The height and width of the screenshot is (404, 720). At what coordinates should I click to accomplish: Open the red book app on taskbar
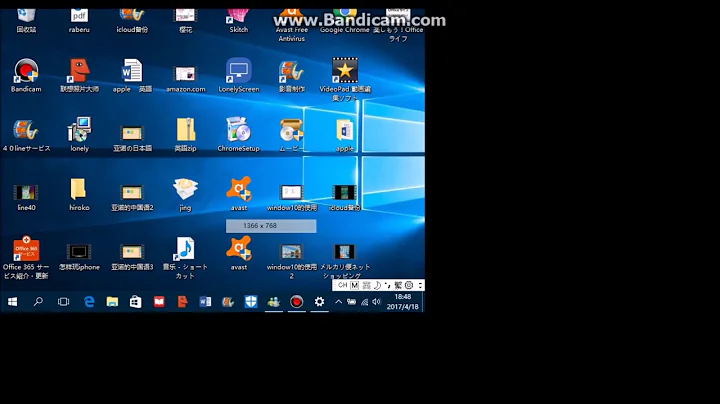[159, 302]
